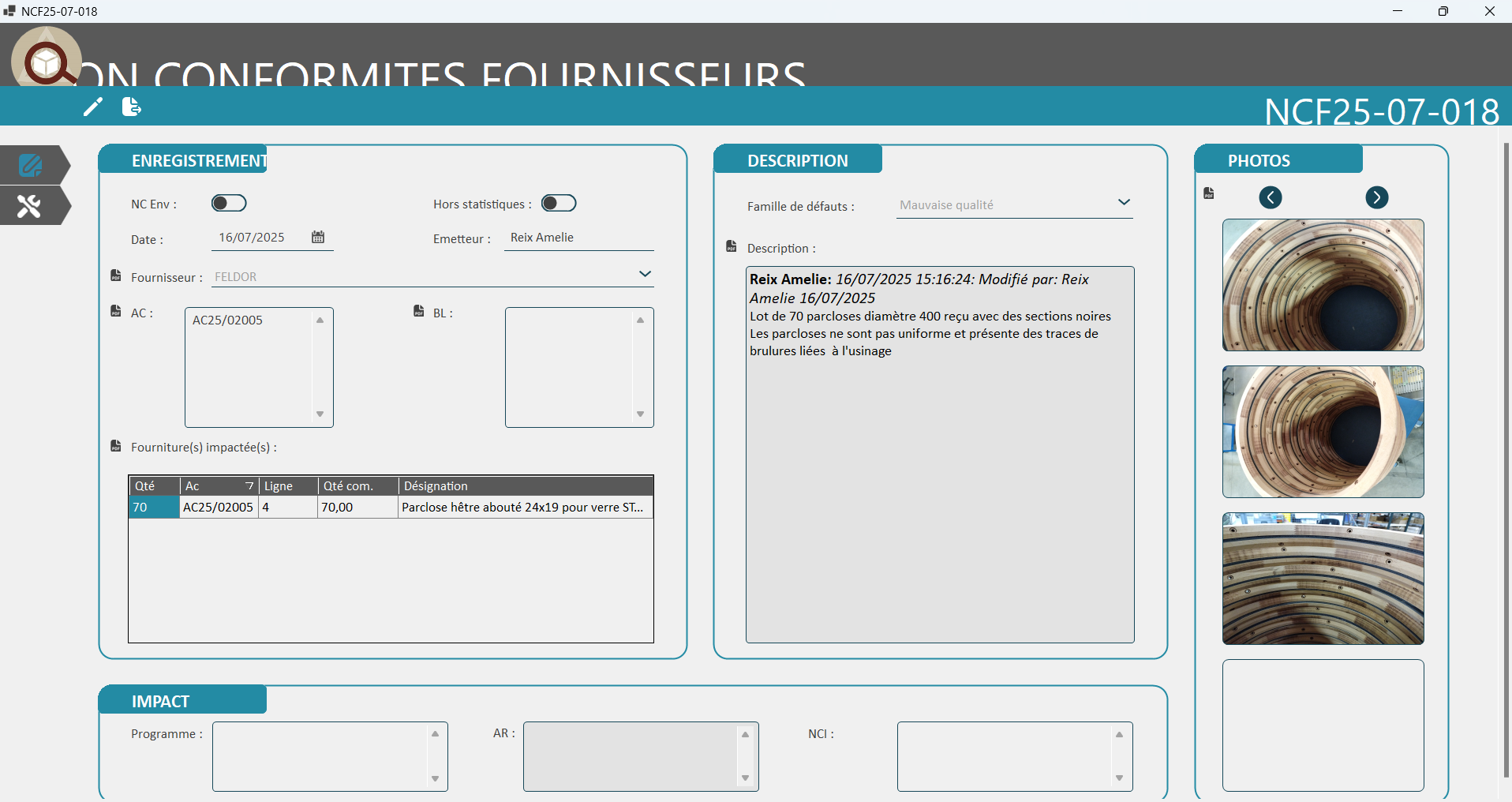Image resolution: width=1512 pixels, height=802 pixels.
Task: Open the tools wrench side tab
Action: tap(29, 206)
